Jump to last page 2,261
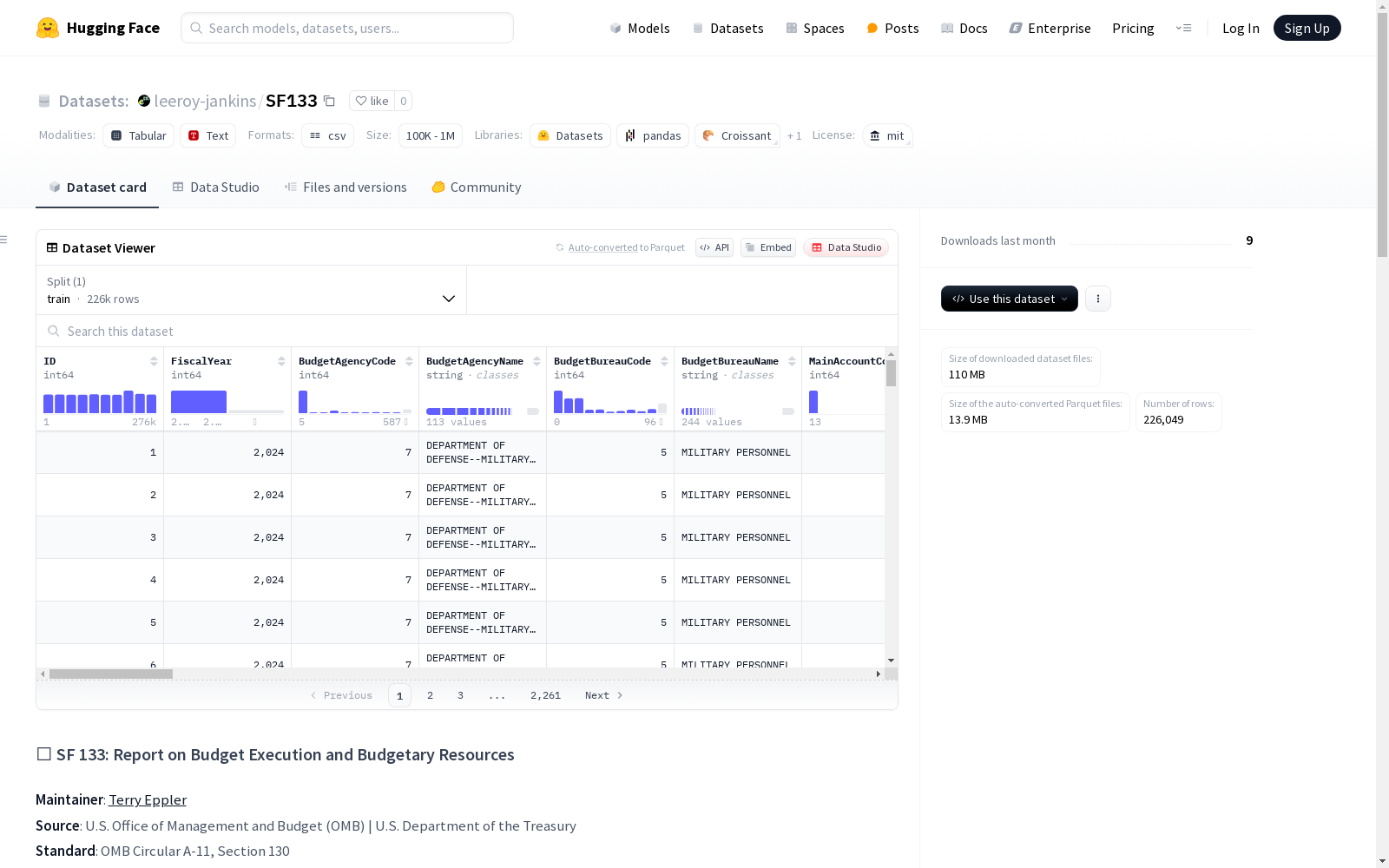Screen dimensions: 1389x868 [x=545, y=695]
